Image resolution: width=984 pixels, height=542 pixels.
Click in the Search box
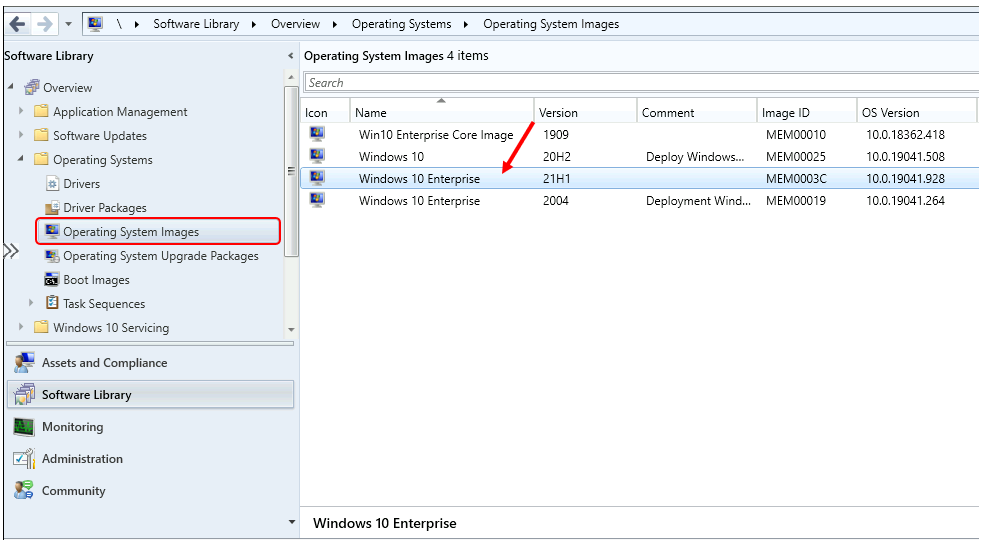coord(641,83)
